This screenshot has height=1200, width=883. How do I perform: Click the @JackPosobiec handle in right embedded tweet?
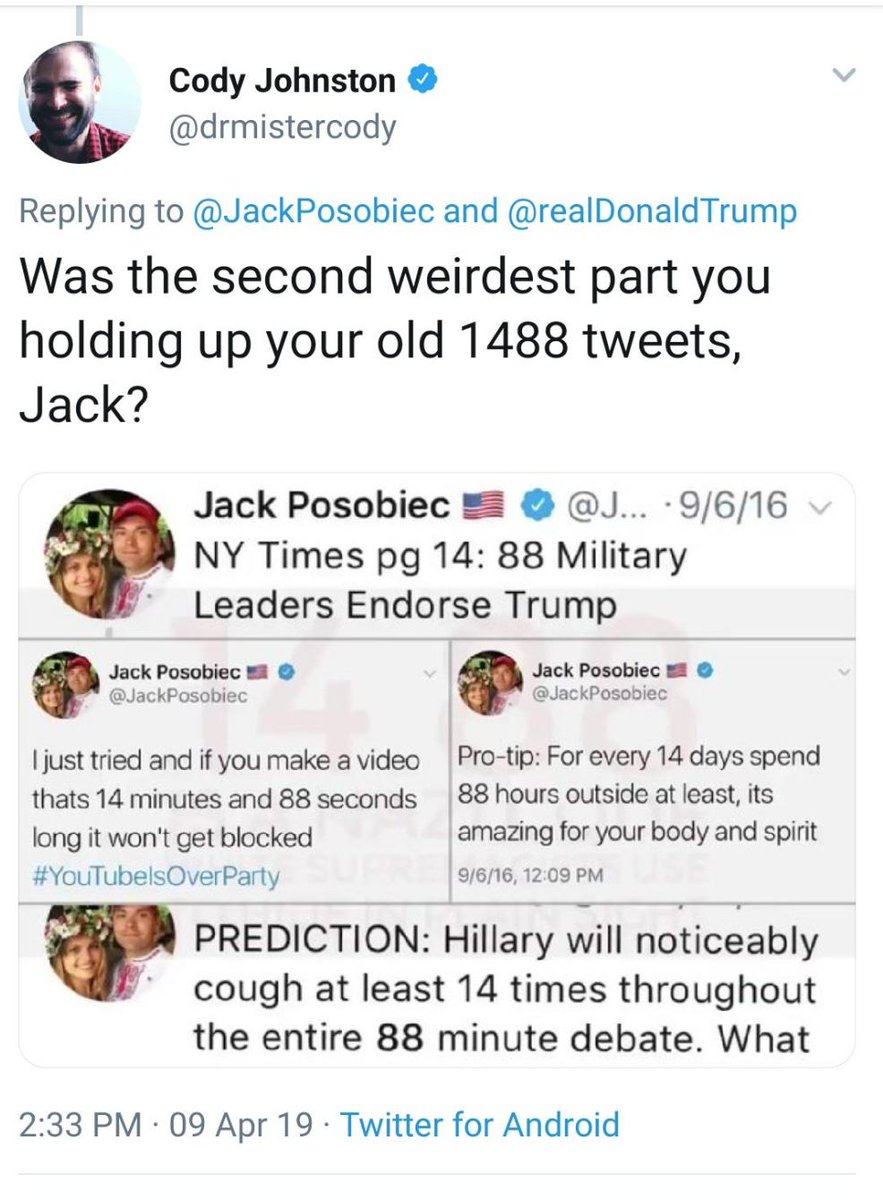[x=599, y=692]
